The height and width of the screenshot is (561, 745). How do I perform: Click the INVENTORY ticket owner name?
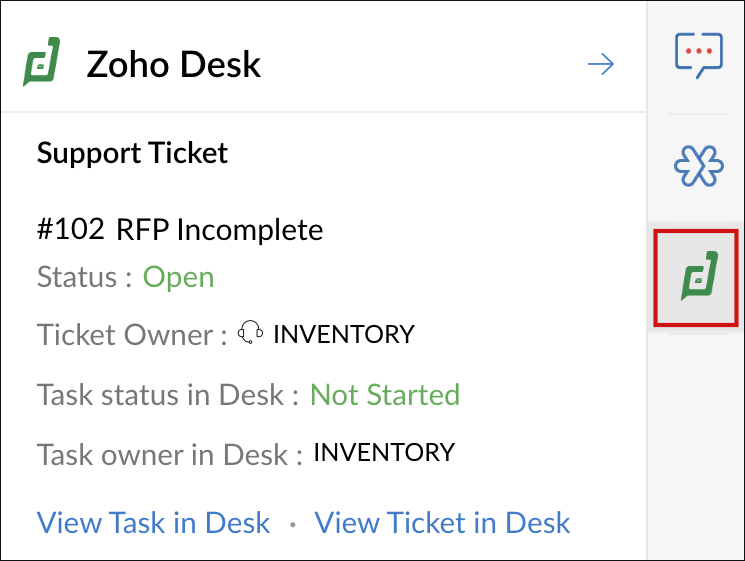[343, 334]
